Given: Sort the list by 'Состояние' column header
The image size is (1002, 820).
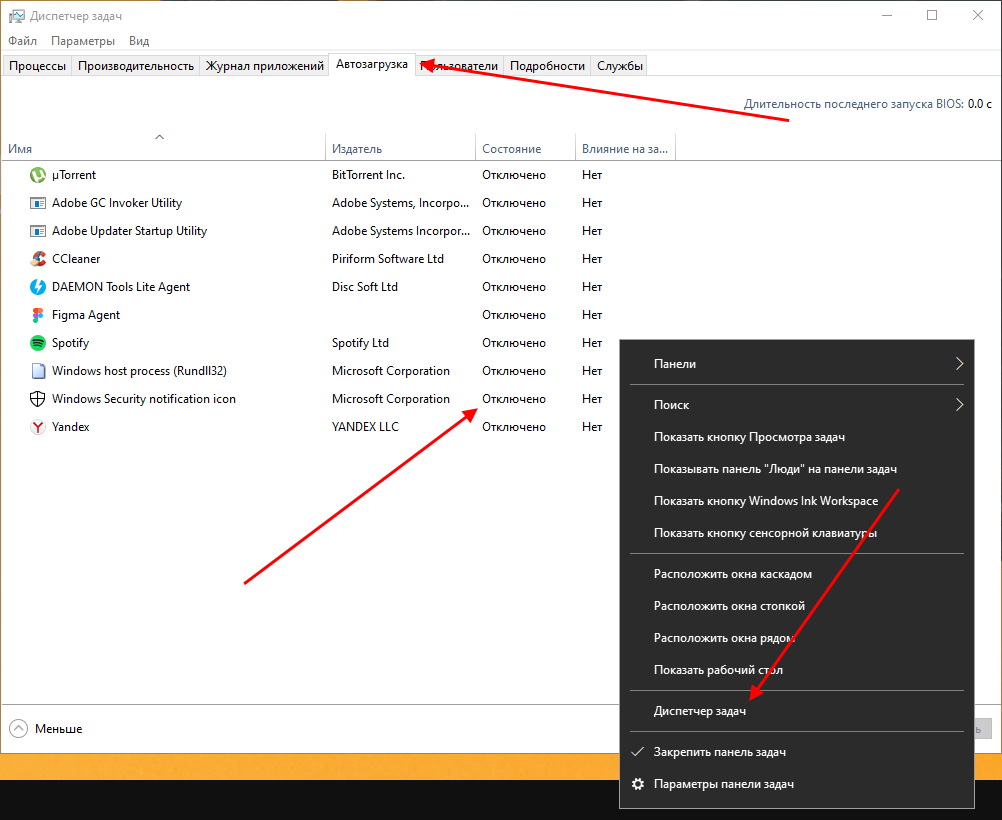Looking at the screenshot, I should coord(511,149).
